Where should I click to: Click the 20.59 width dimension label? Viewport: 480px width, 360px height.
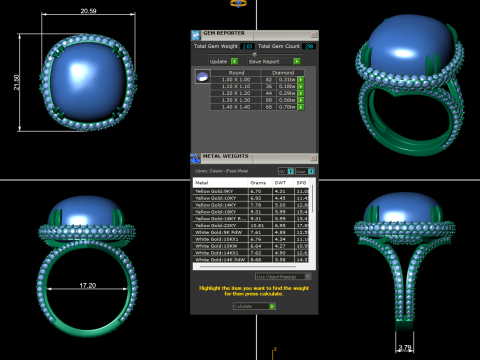88,11
